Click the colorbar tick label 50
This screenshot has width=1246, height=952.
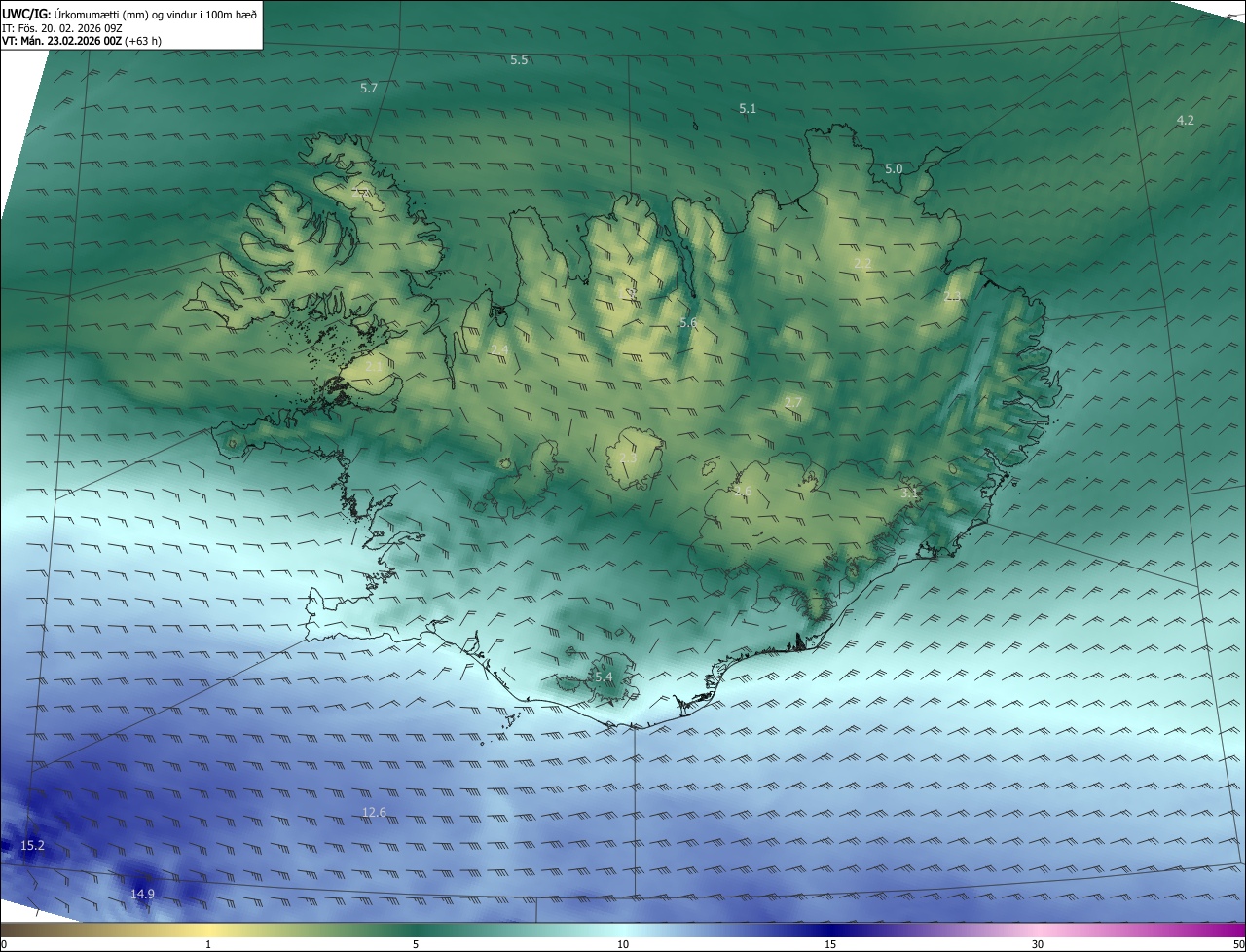pyautogui.click(x=1238, y=944)
